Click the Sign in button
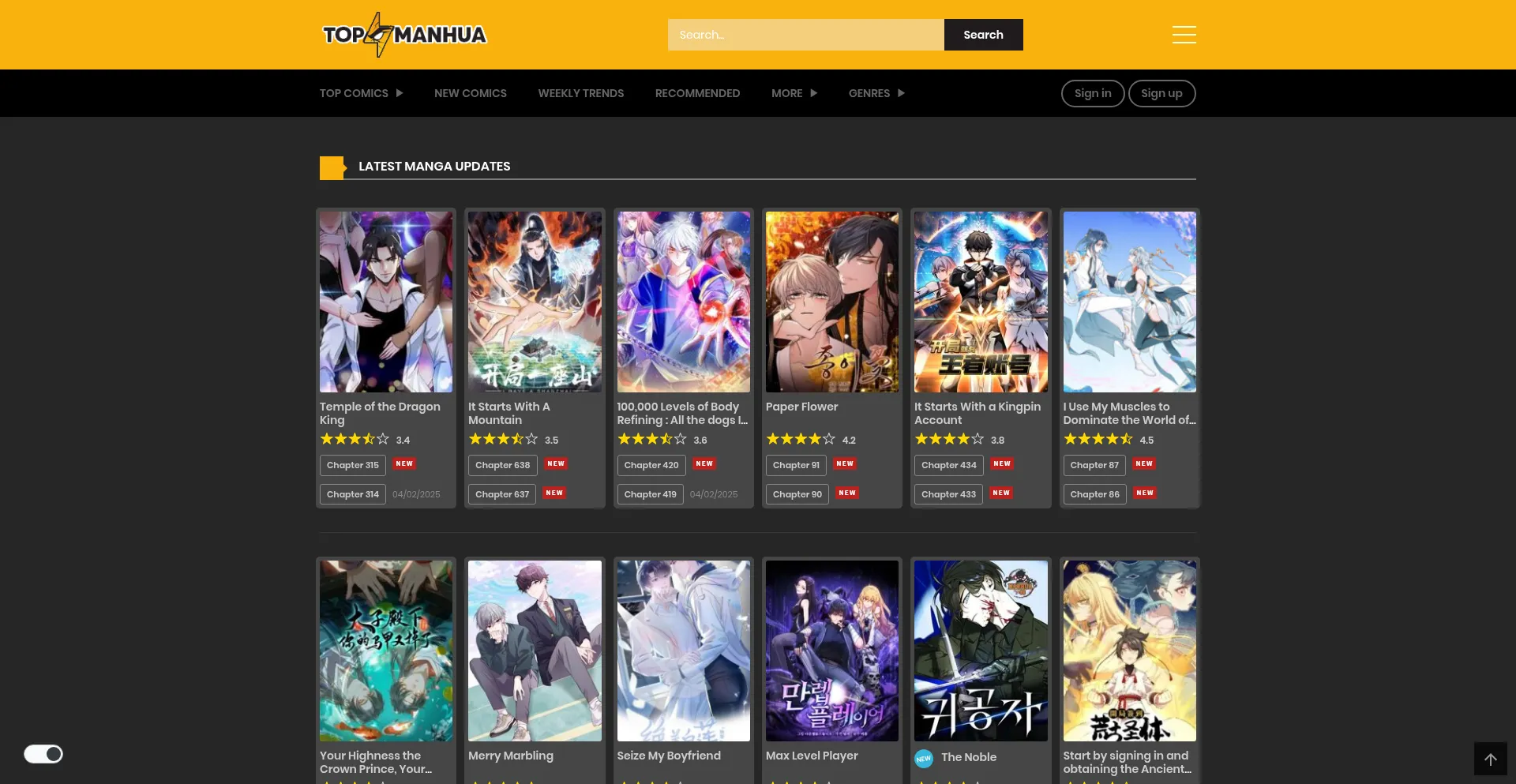The width and height of the screenshot is (1516, 784). click(1093, 93)
